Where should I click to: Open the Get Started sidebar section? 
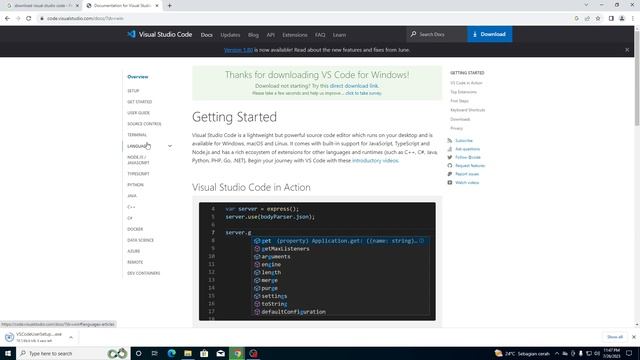tap(140, 102)
